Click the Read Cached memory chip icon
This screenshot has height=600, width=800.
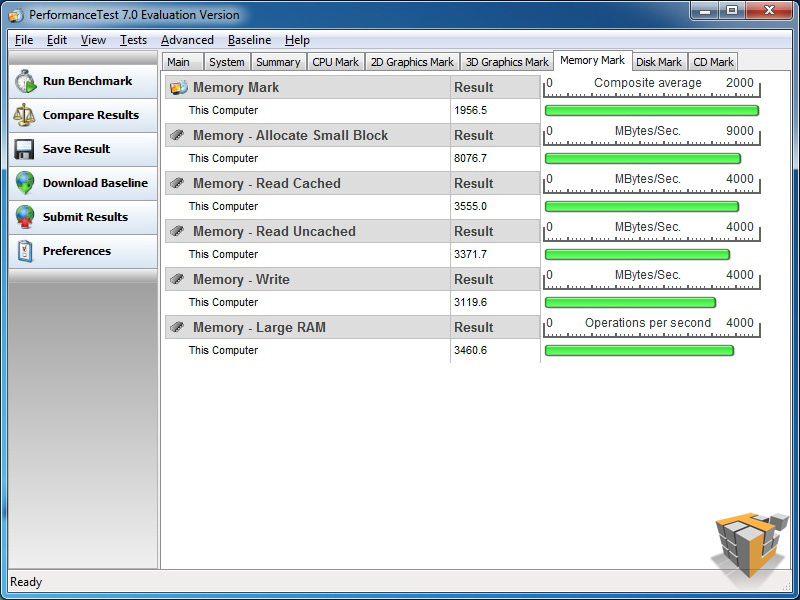point(177,183)
